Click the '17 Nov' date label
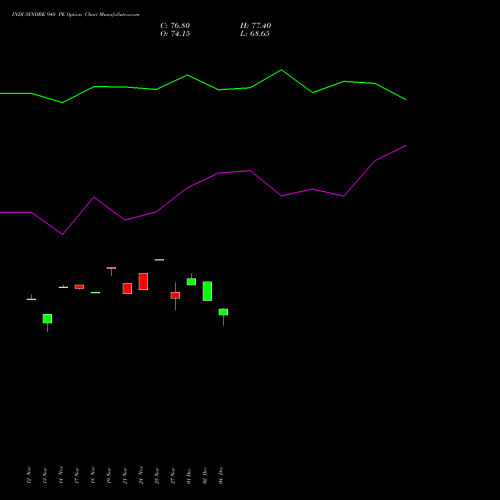This screenshot has height=500, width=500. [x=77, y=475]
